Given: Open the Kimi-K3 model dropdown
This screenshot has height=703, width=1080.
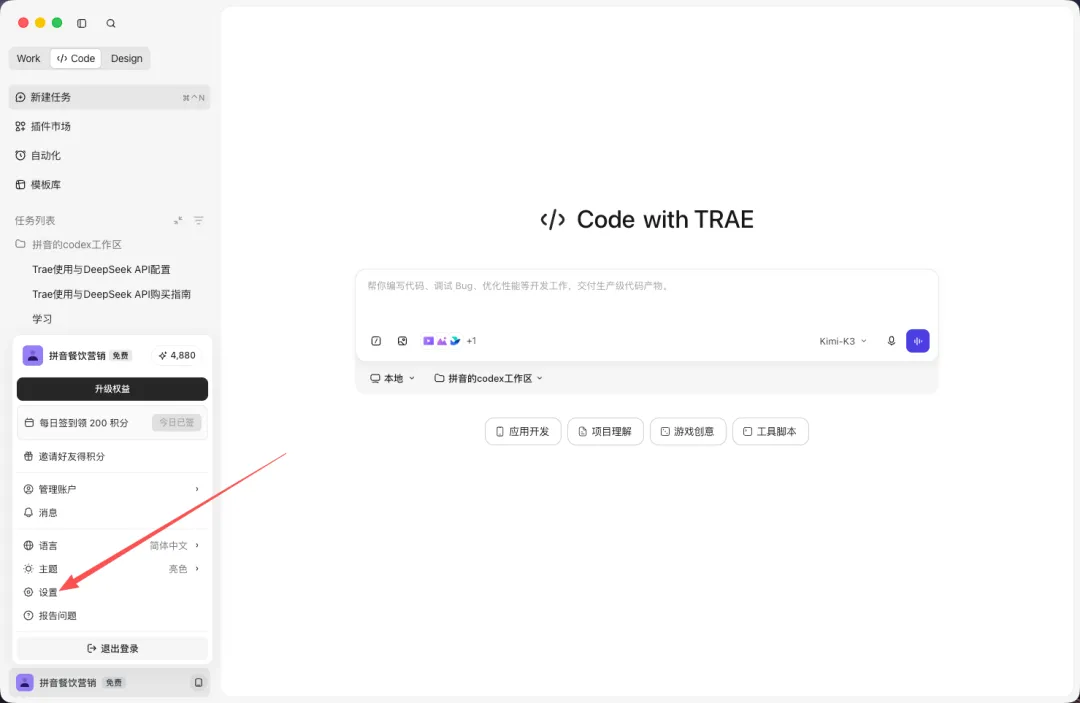Looking at the screenshot, I should point(843,341).
